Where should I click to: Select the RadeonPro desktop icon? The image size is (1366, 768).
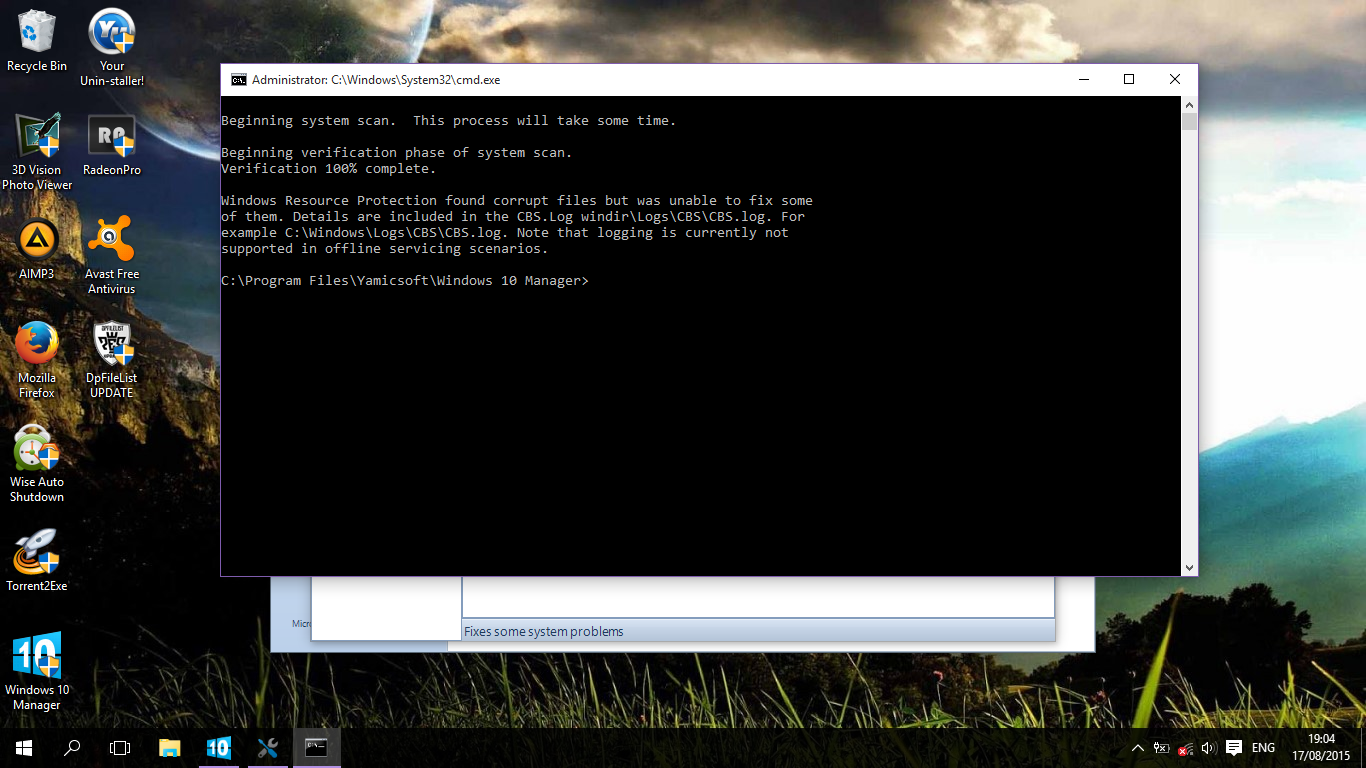pos(112,136)
